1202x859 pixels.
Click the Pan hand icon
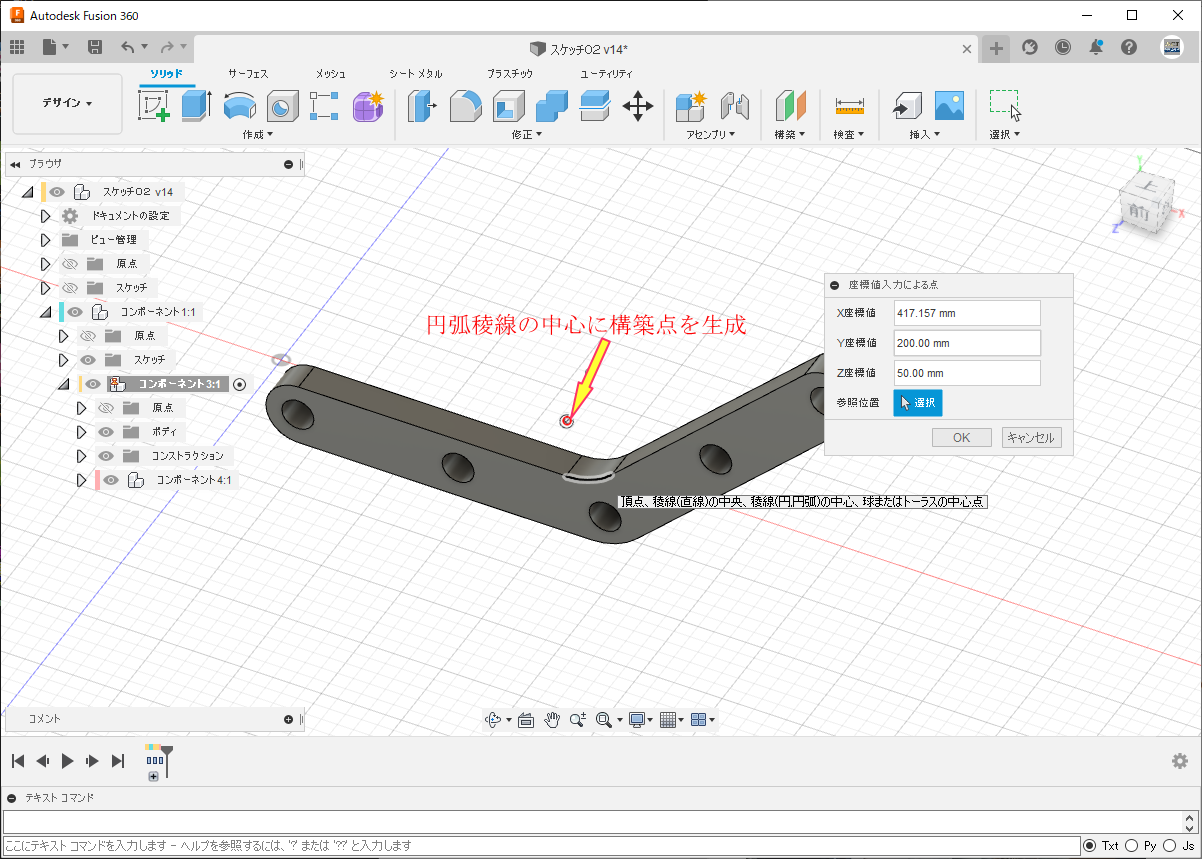pos(552,719)
